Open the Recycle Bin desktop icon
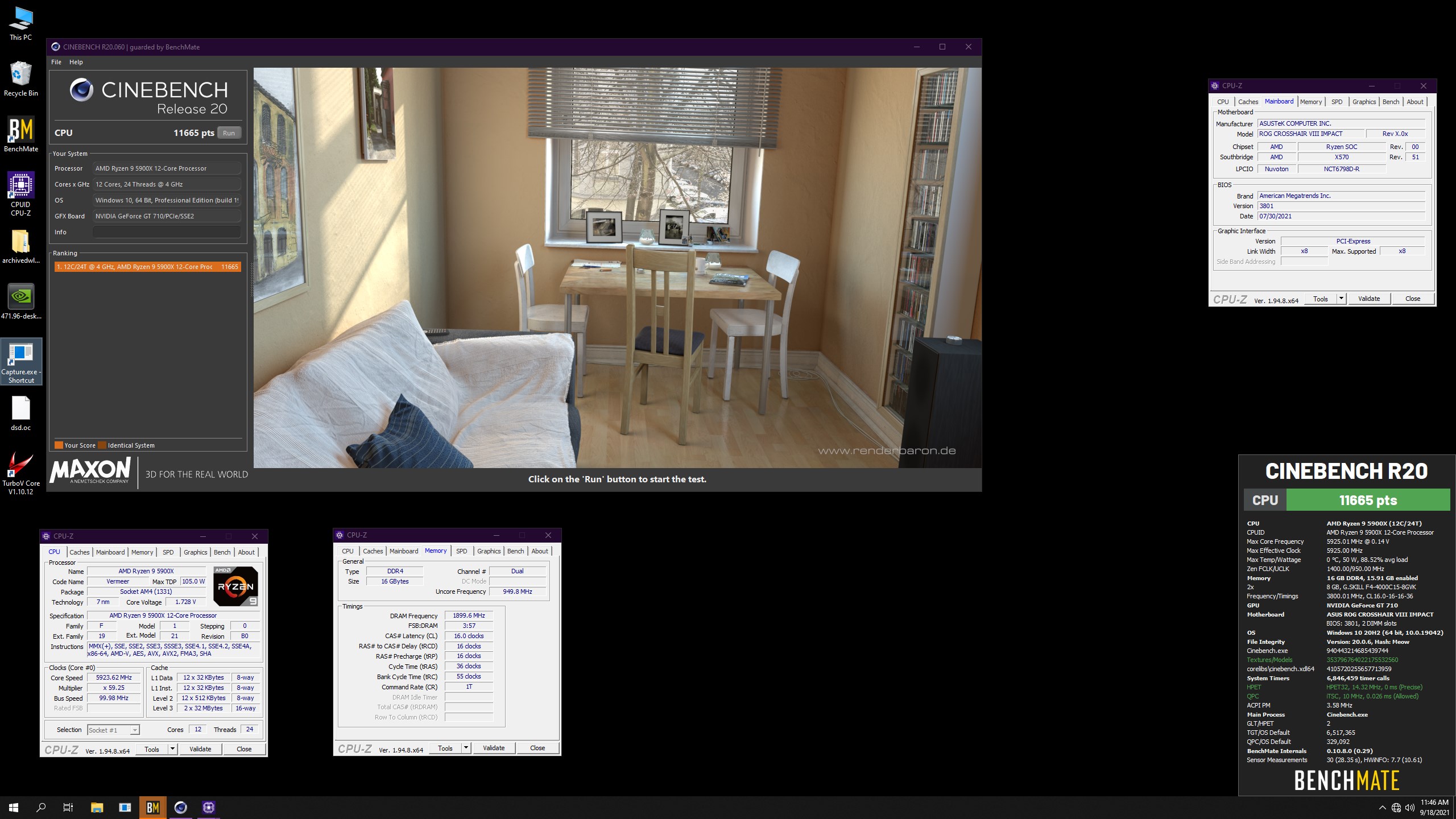The width and height of the screenshot is (1456, 819). pyautogui.click(x=20, y=78)
